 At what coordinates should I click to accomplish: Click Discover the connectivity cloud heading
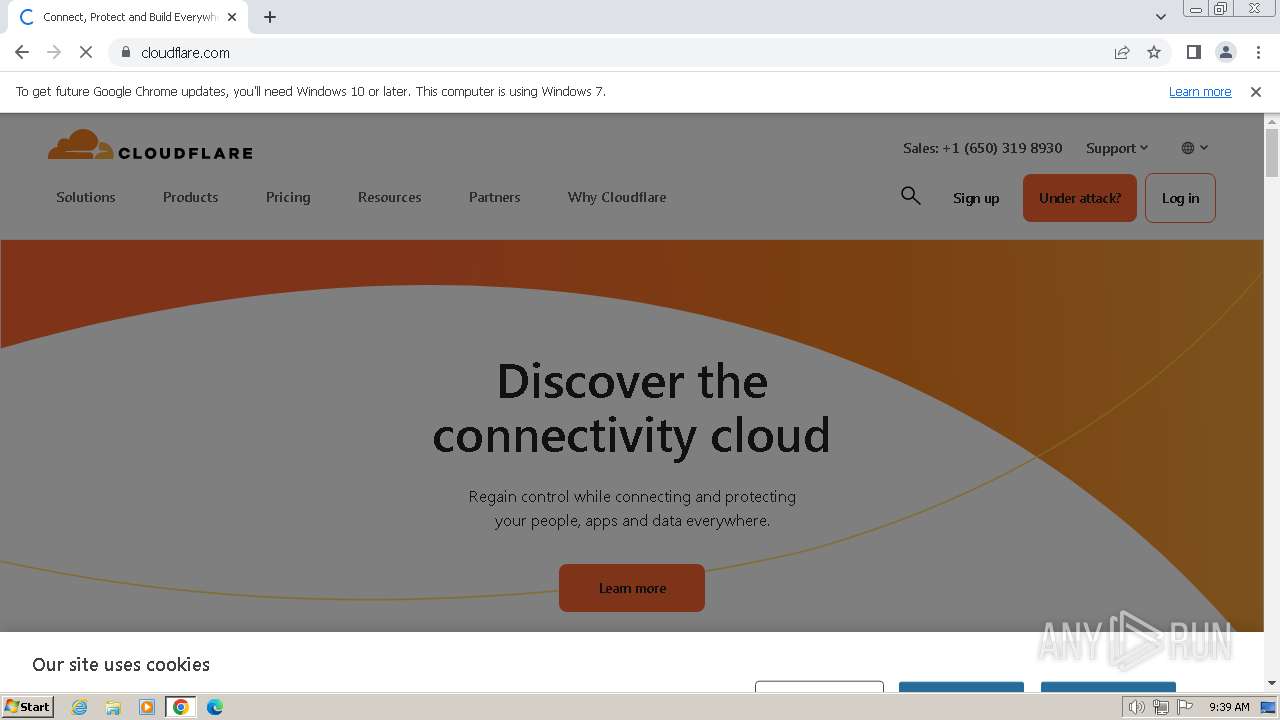(x=631, y=408)
